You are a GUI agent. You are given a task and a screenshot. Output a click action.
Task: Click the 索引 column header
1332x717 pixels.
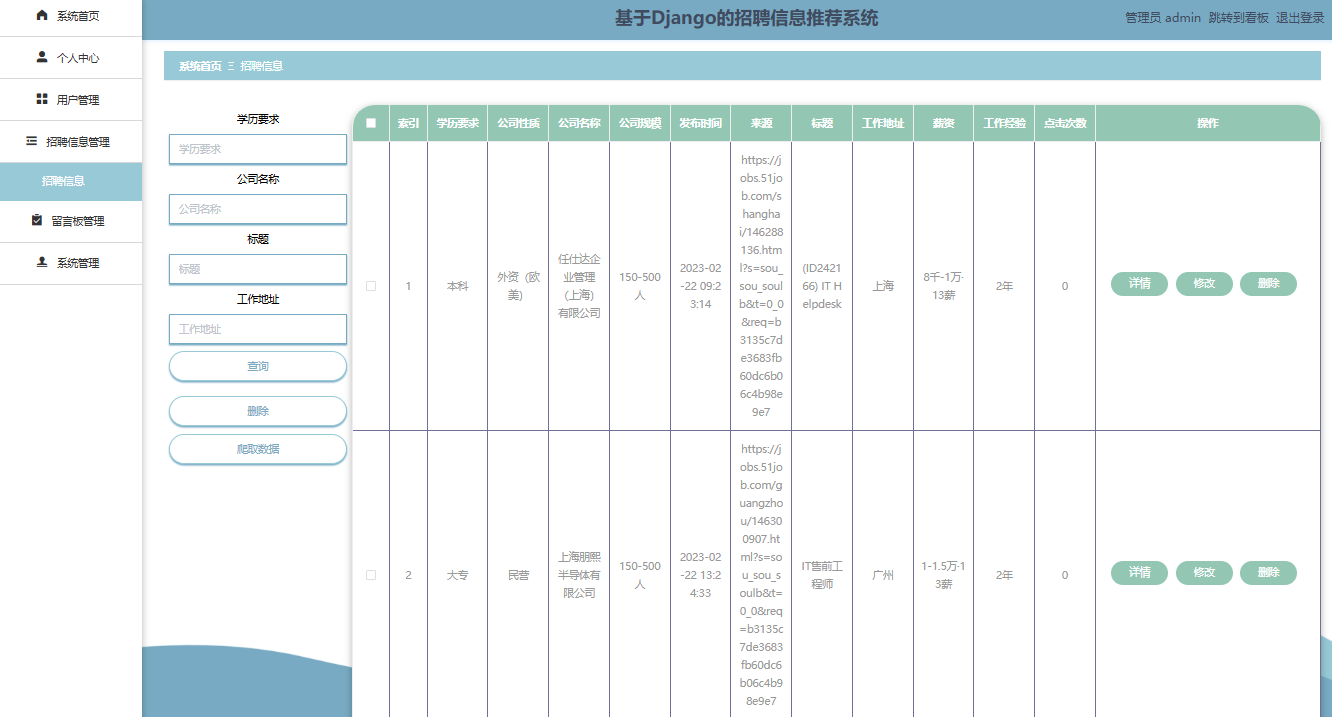click(408, 123)
